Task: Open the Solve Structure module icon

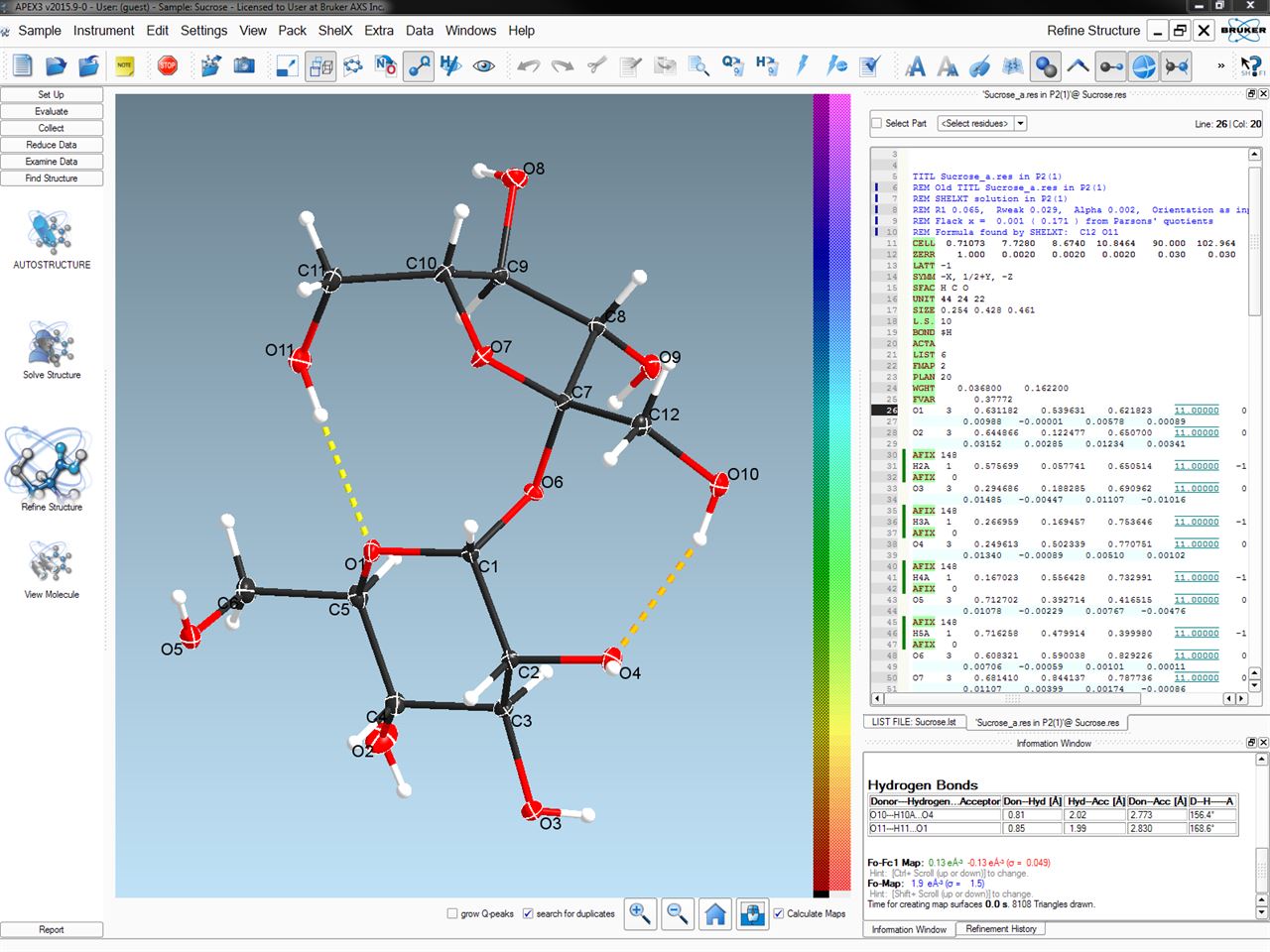Action: click(x=52, y=350)
